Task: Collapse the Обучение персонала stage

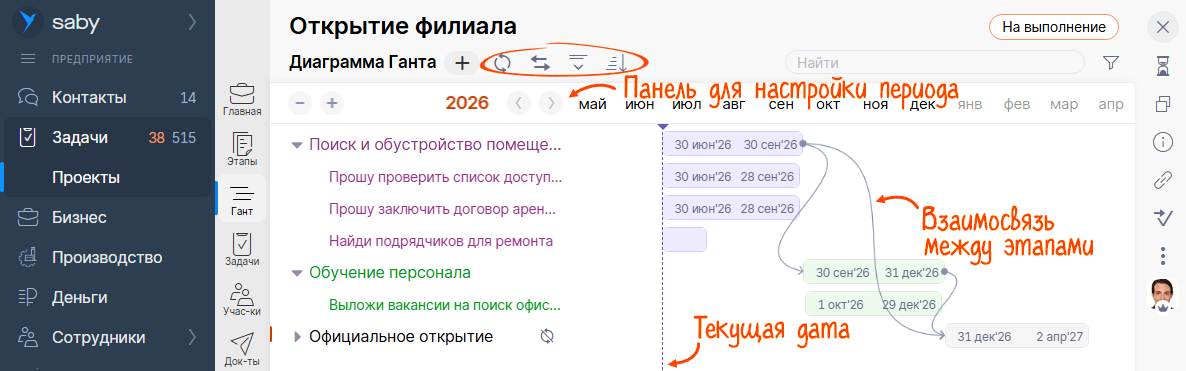Action: point(297,273)
